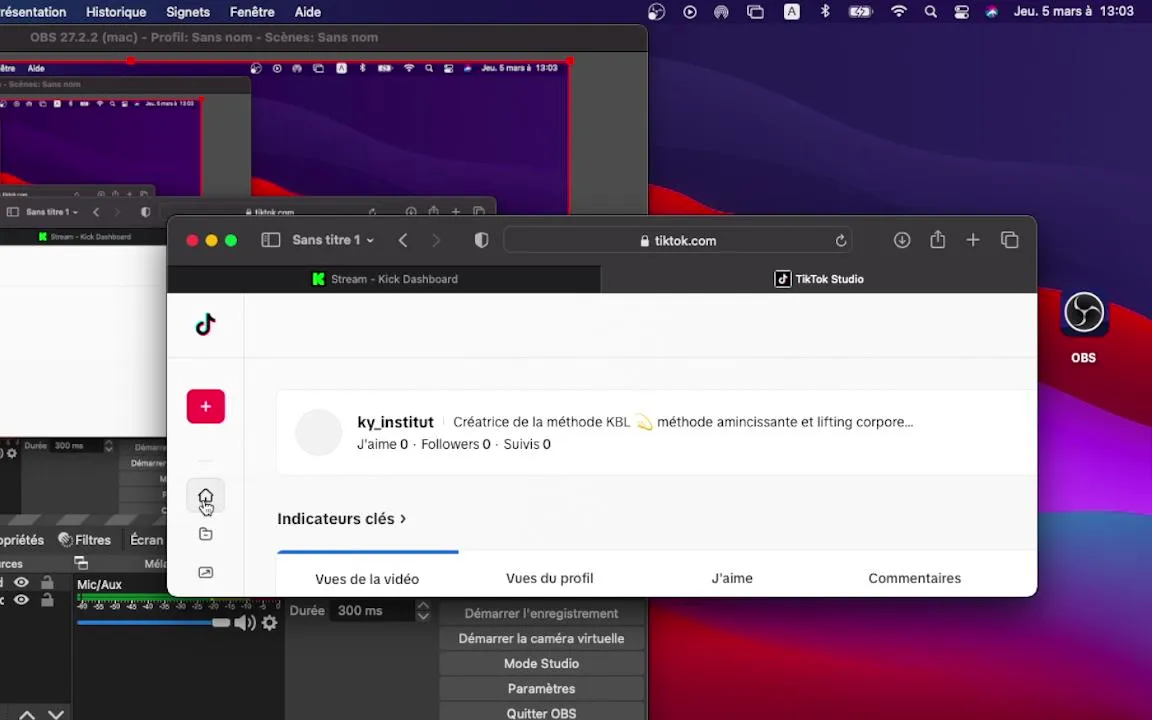The width and height of the screenshot is (1152, 720).
Task: Select Vues de la vidéo tab
Action: tap(367, 579)
